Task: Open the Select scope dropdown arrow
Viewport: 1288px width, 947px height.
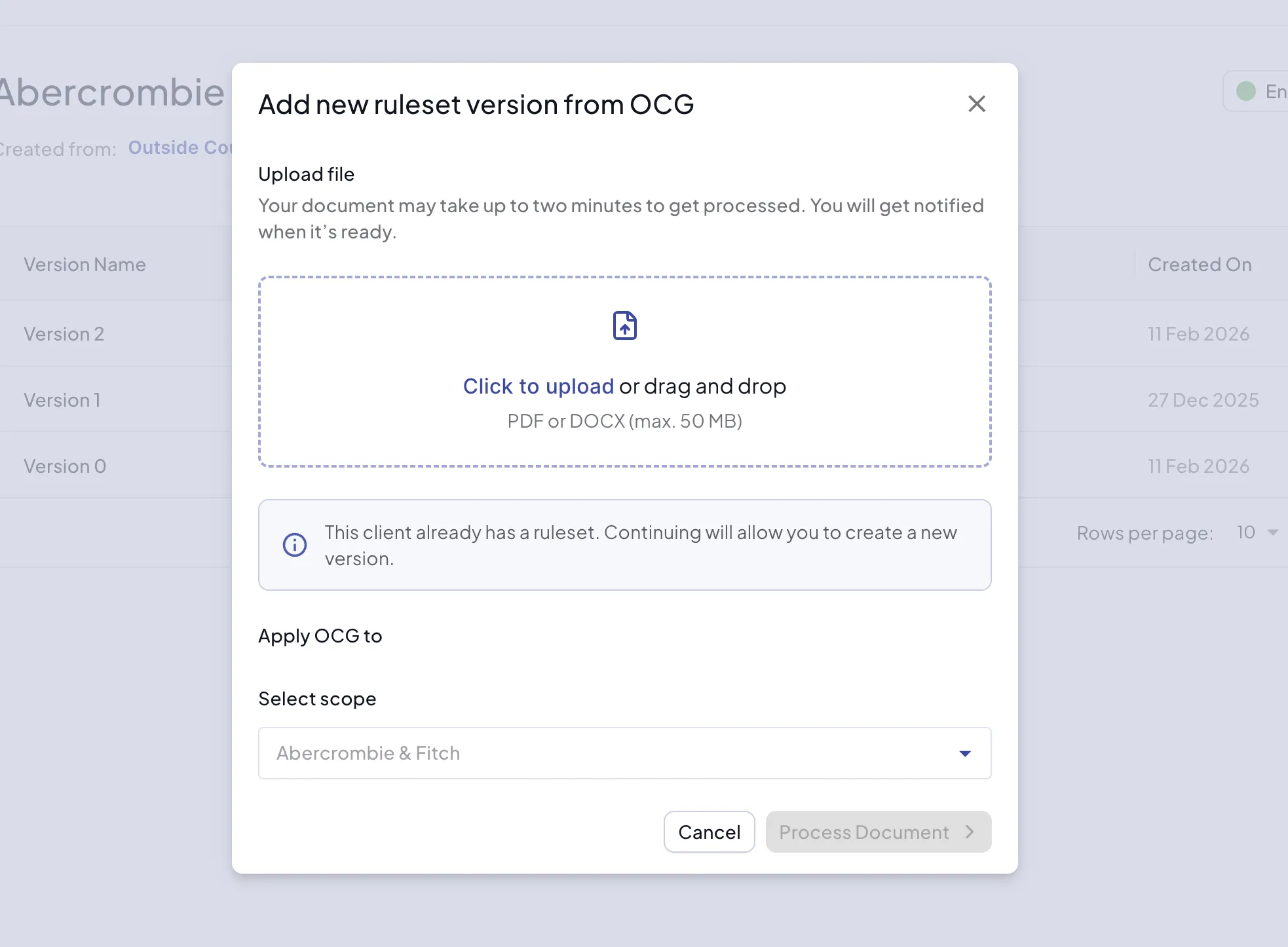Action: pos(964,754)
